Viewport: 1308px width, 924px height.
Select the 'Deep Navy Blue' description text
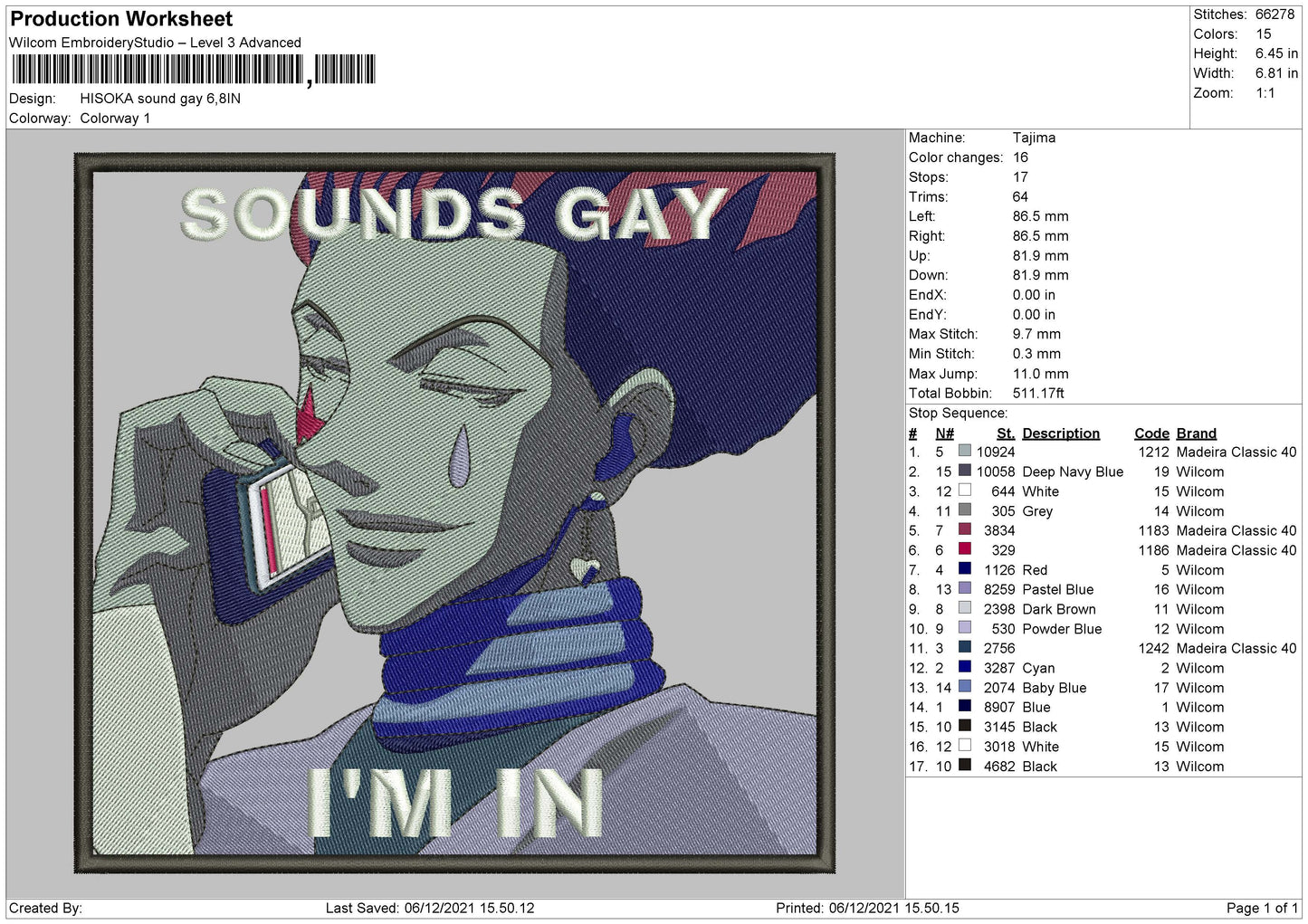[x=1073, y=472]
